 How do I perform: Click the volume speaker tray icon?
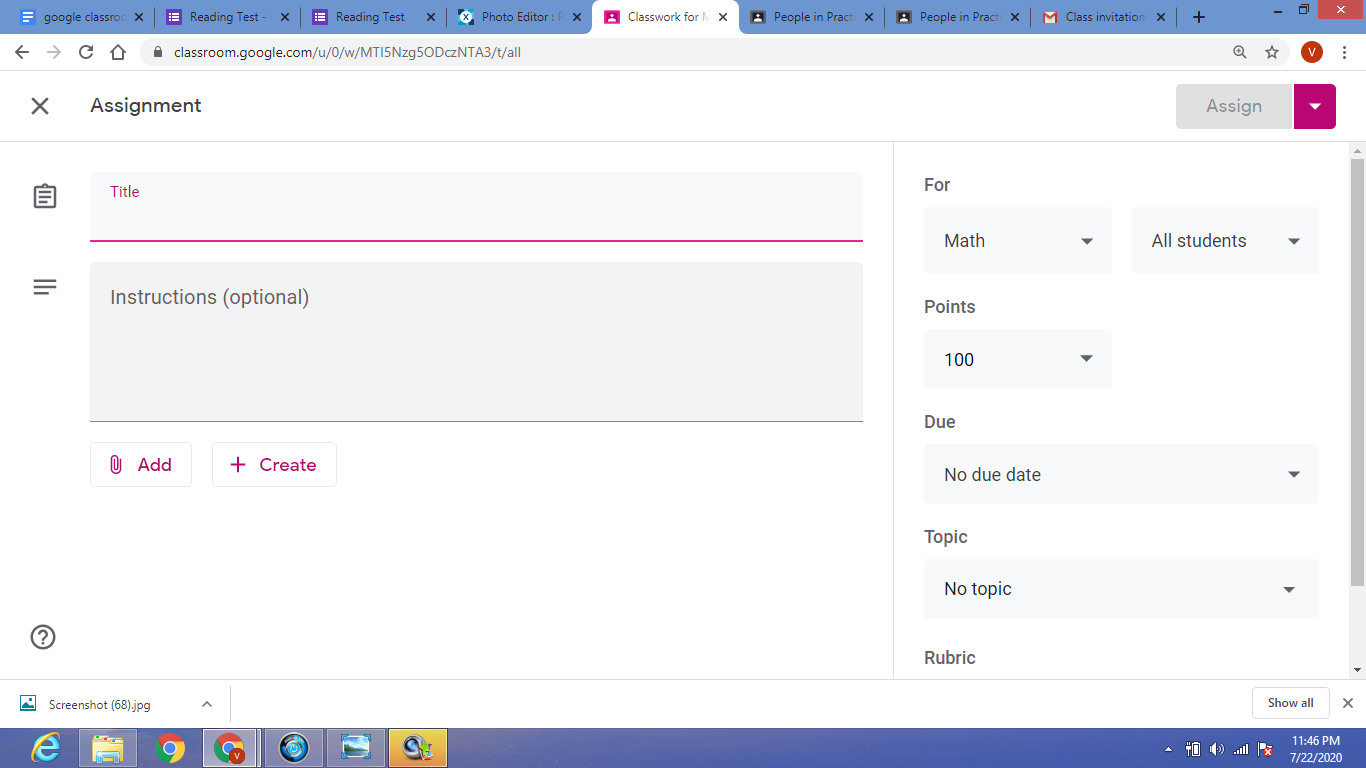[x=1216, y=749]
